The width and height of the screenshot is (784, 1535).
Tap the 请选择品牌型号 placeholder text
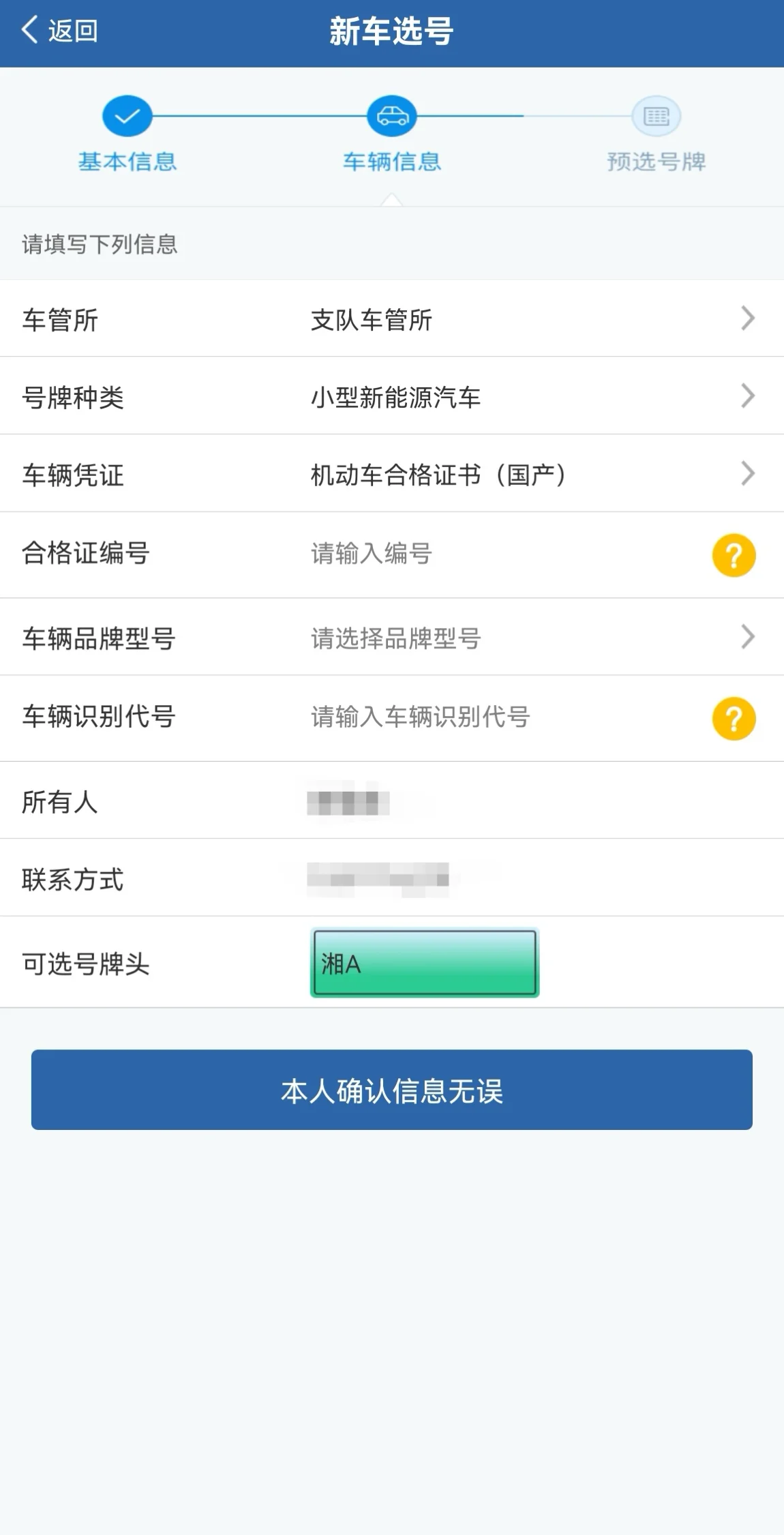click(396, 639)
